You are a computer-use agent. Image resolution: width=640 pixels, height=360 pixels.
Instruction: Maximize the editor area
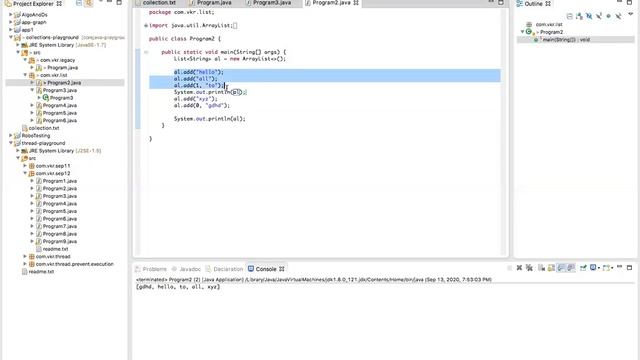pyautogui.click(x=501, y=2)
